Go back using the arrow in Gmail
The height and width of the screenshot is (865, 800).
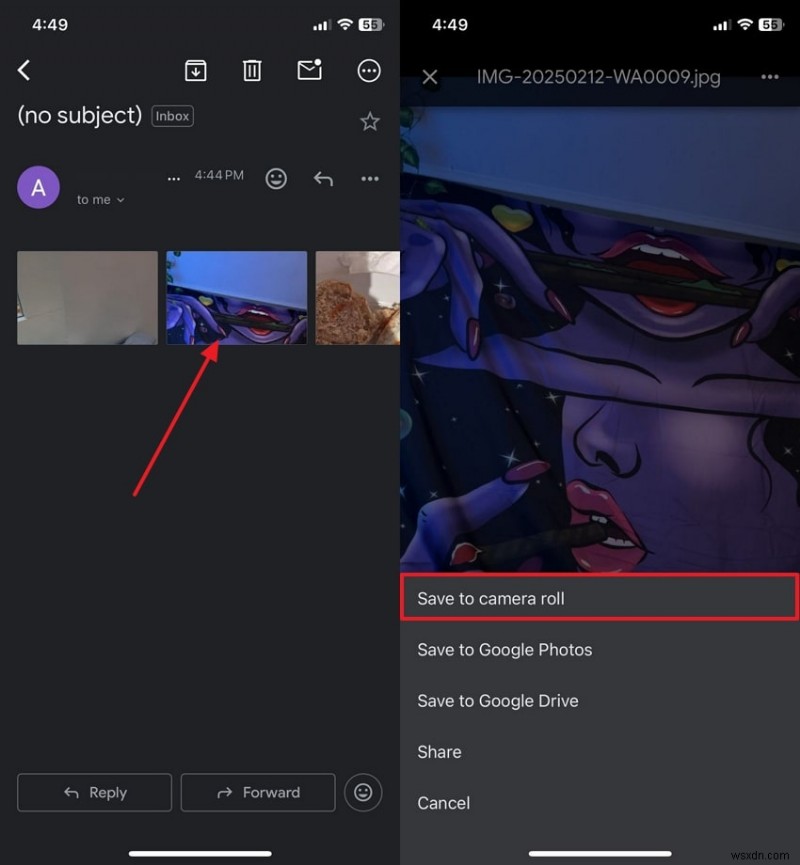(x=24, y=70)
